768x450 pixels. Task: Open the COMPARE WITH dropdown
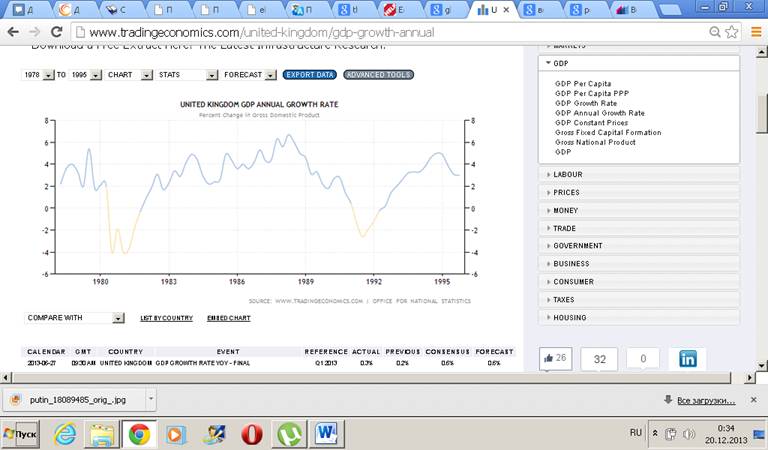(75, 318)
